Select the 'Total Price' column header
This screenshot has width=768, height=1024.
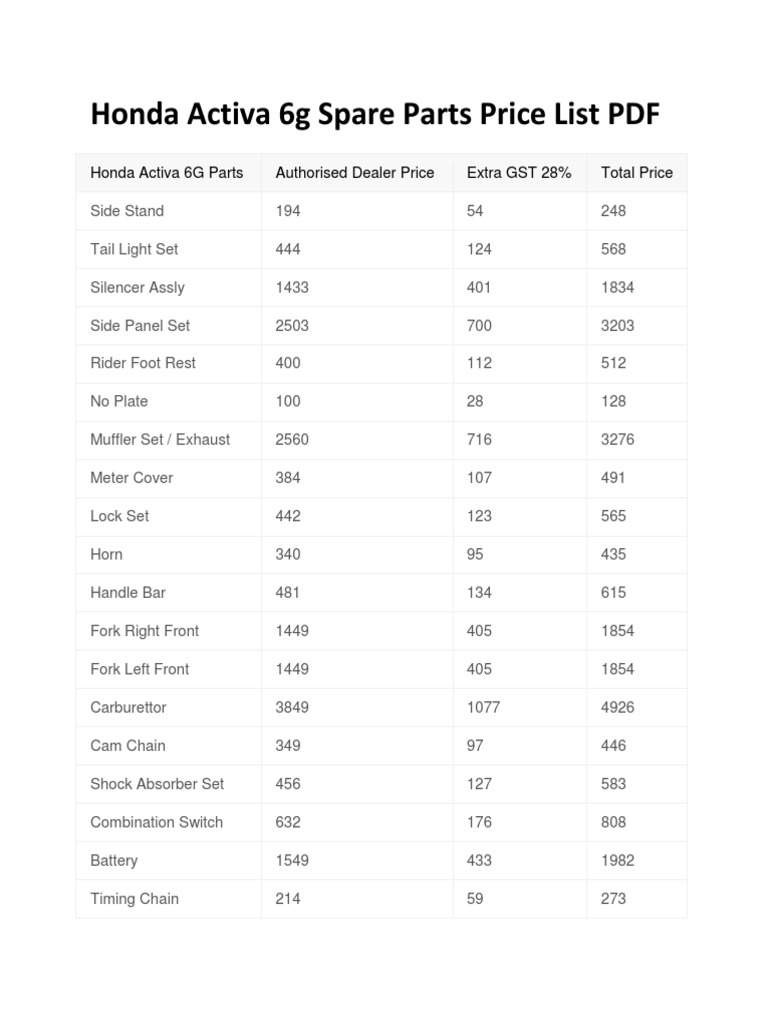coord(637,173)
